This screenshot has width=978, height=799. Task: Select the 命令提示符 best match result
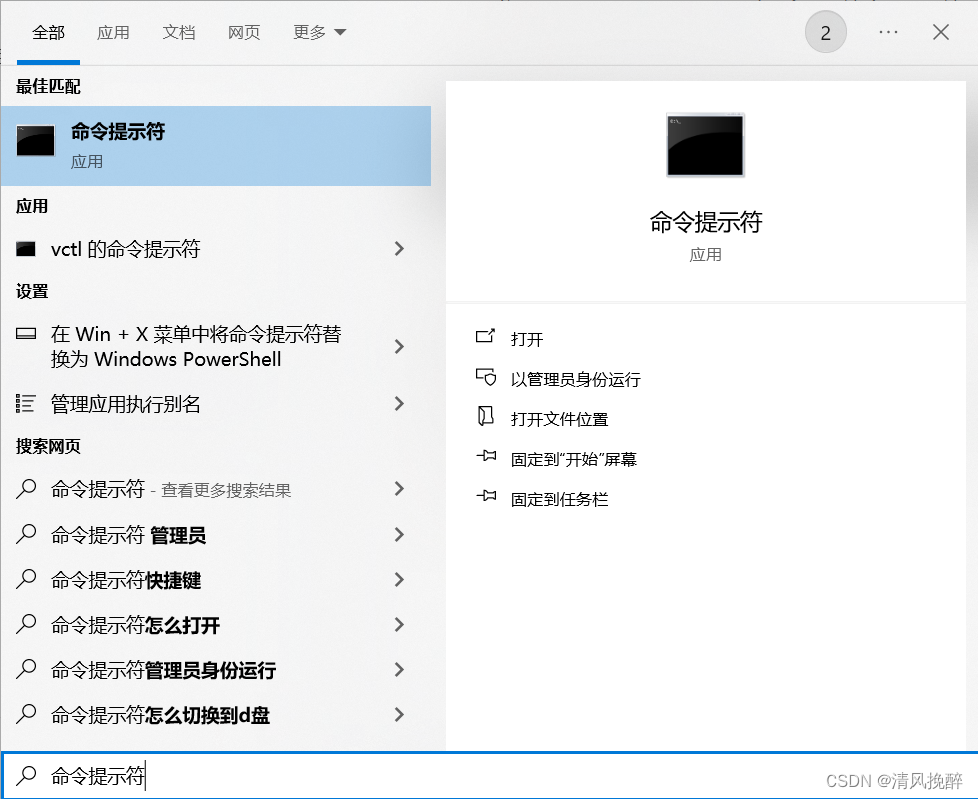216,146
